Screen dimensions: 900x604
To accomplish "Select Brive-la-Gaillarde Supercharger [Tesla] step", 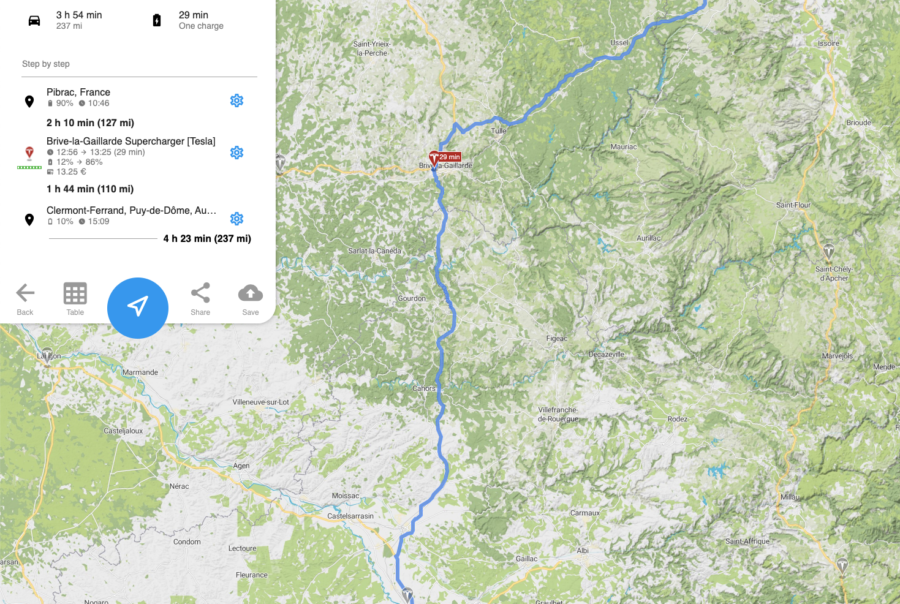I will click(x=131, y=141).
